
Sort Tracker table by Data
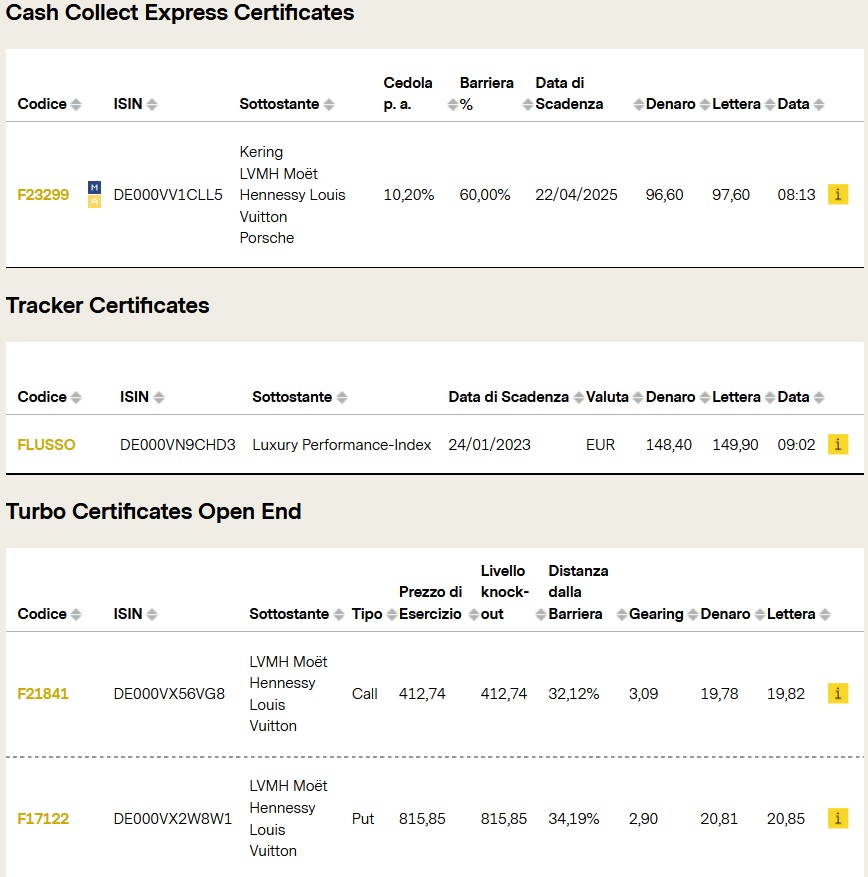(x=819, y=398)
